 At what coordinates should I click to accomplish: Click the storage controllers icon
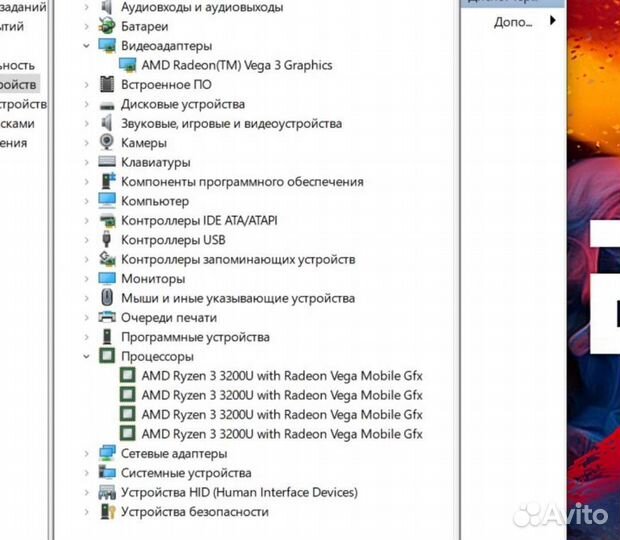[x=107, y=259]
